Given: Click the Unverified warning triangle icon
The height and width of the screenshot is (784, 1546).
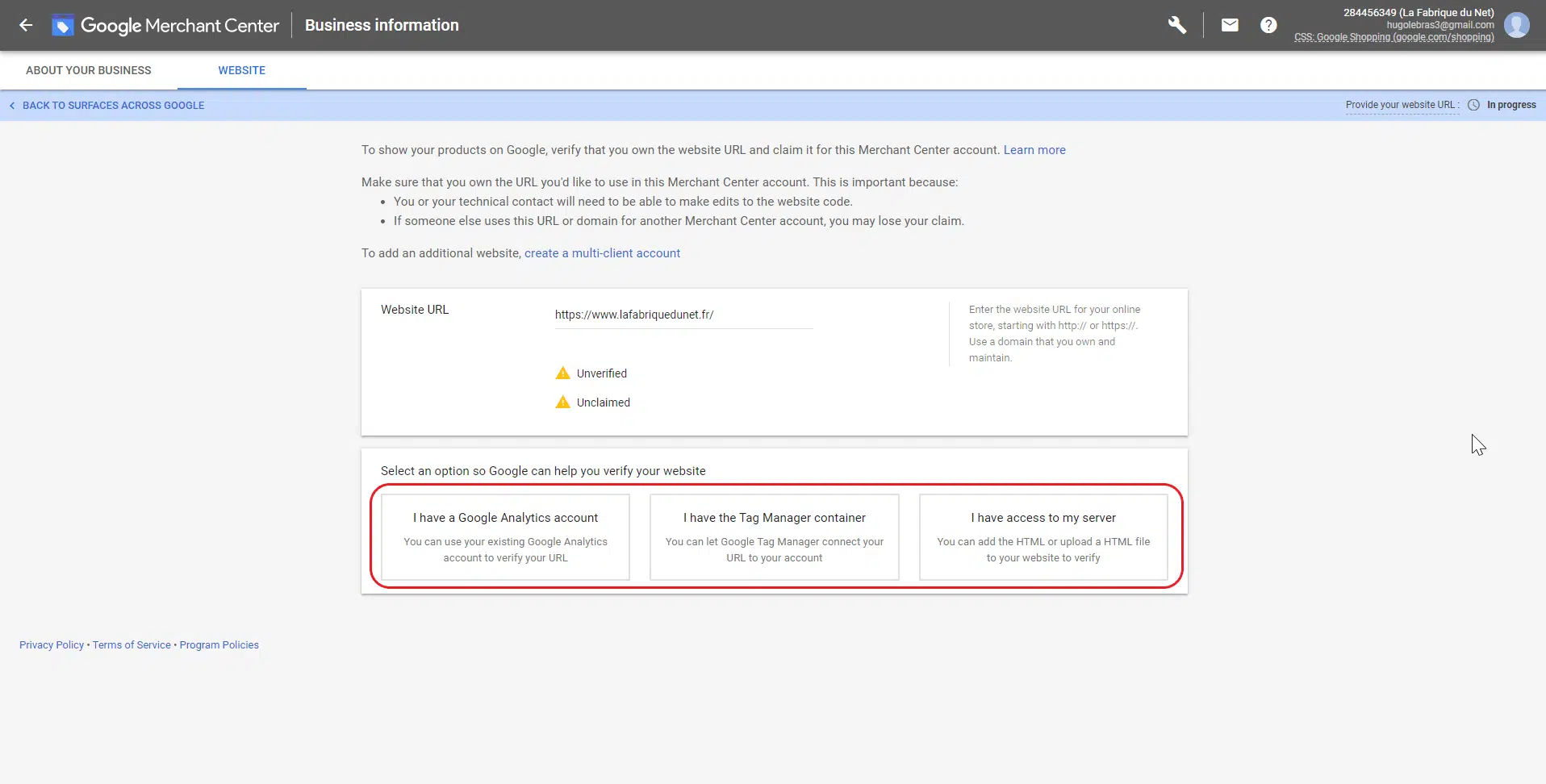Looking at the screenshot, I should [x=563, y=373].
